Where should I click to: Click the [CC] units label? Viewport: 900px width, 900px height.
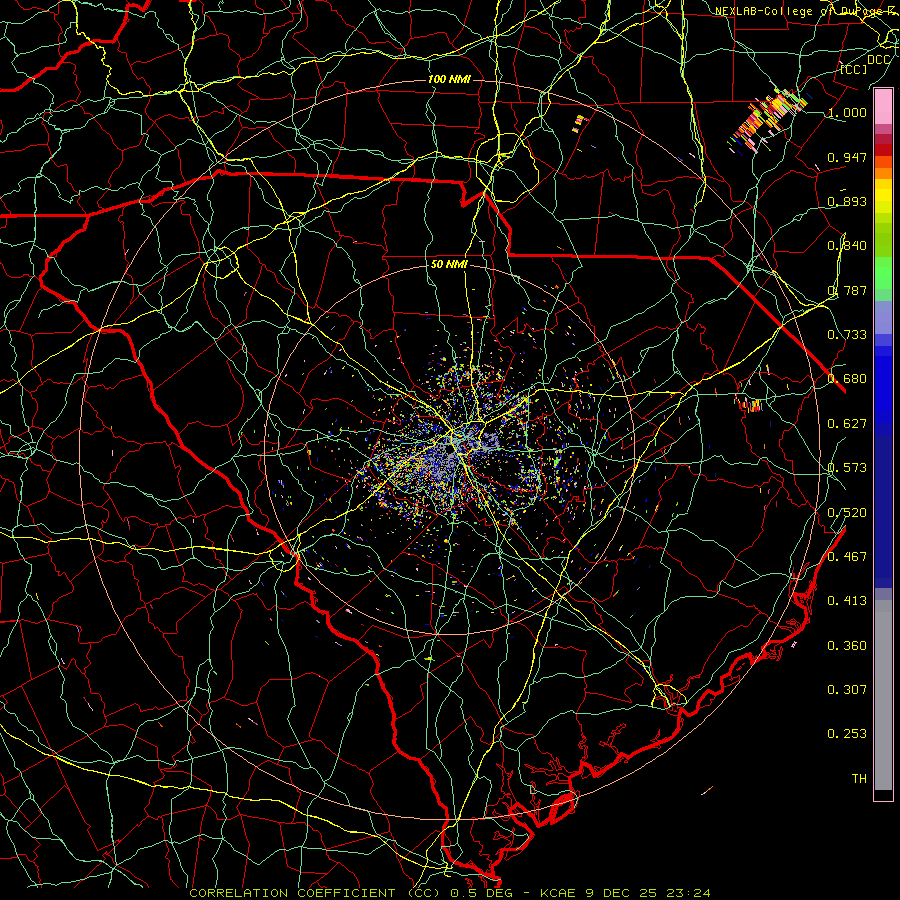coord(854,69)
